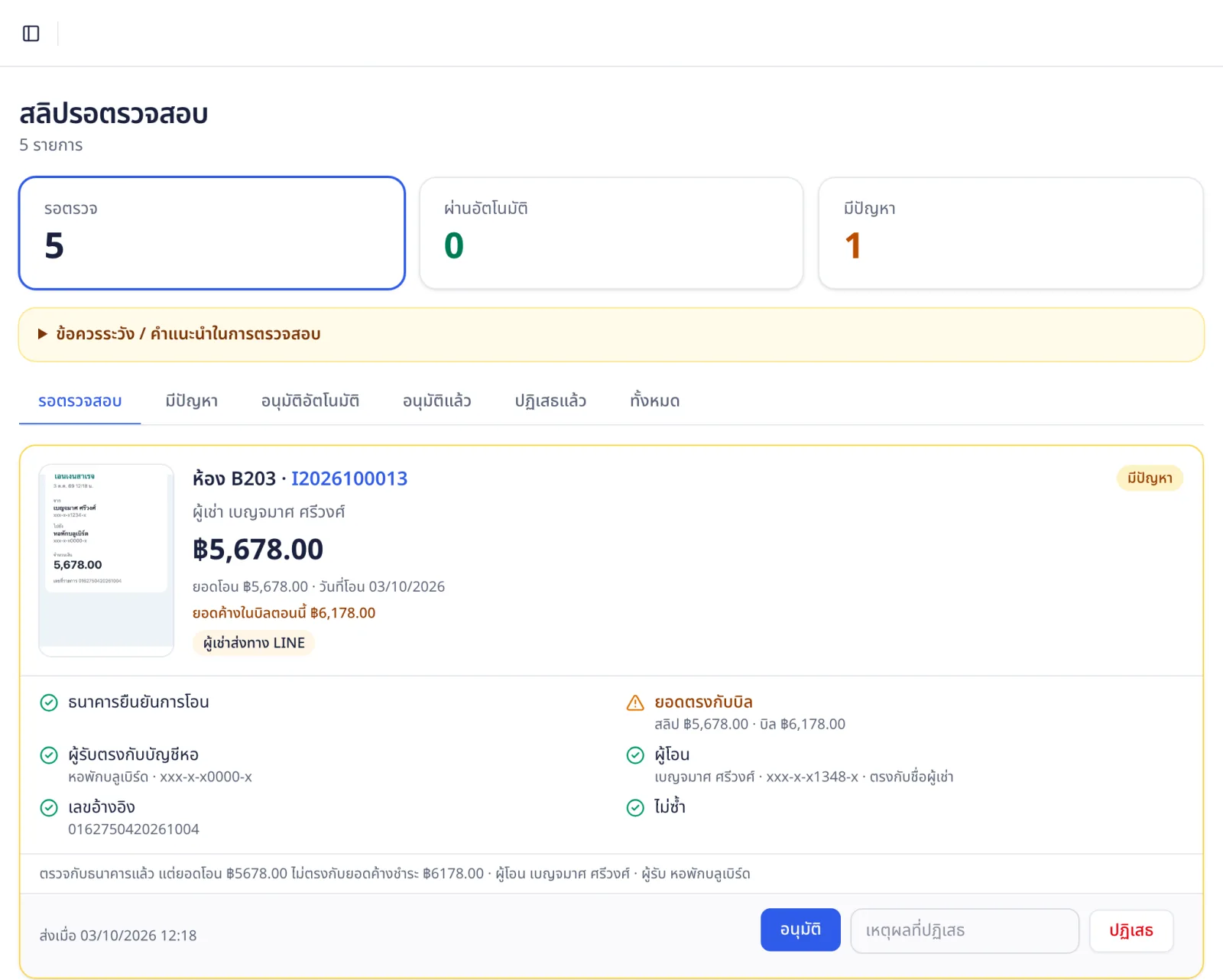This screenshot has height=980, width=1223.
Task: Open the อนุมัติอัตโนมัติ tab
Action: 310,401
